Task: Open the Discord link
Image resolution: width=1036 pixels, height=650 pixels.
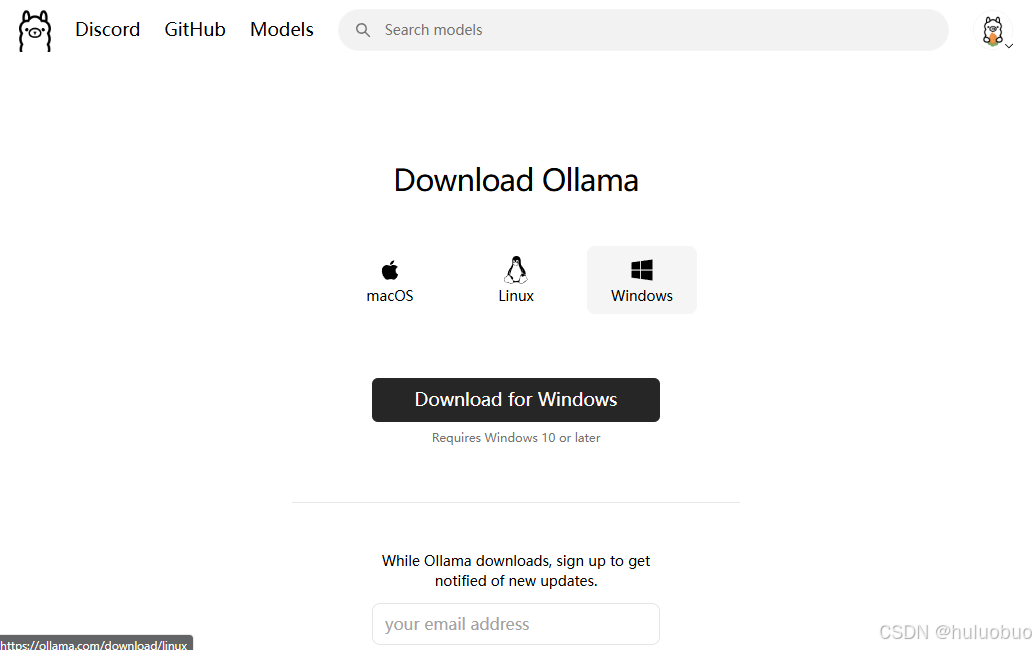Action: pyautogui.click(x=108, y=30)
